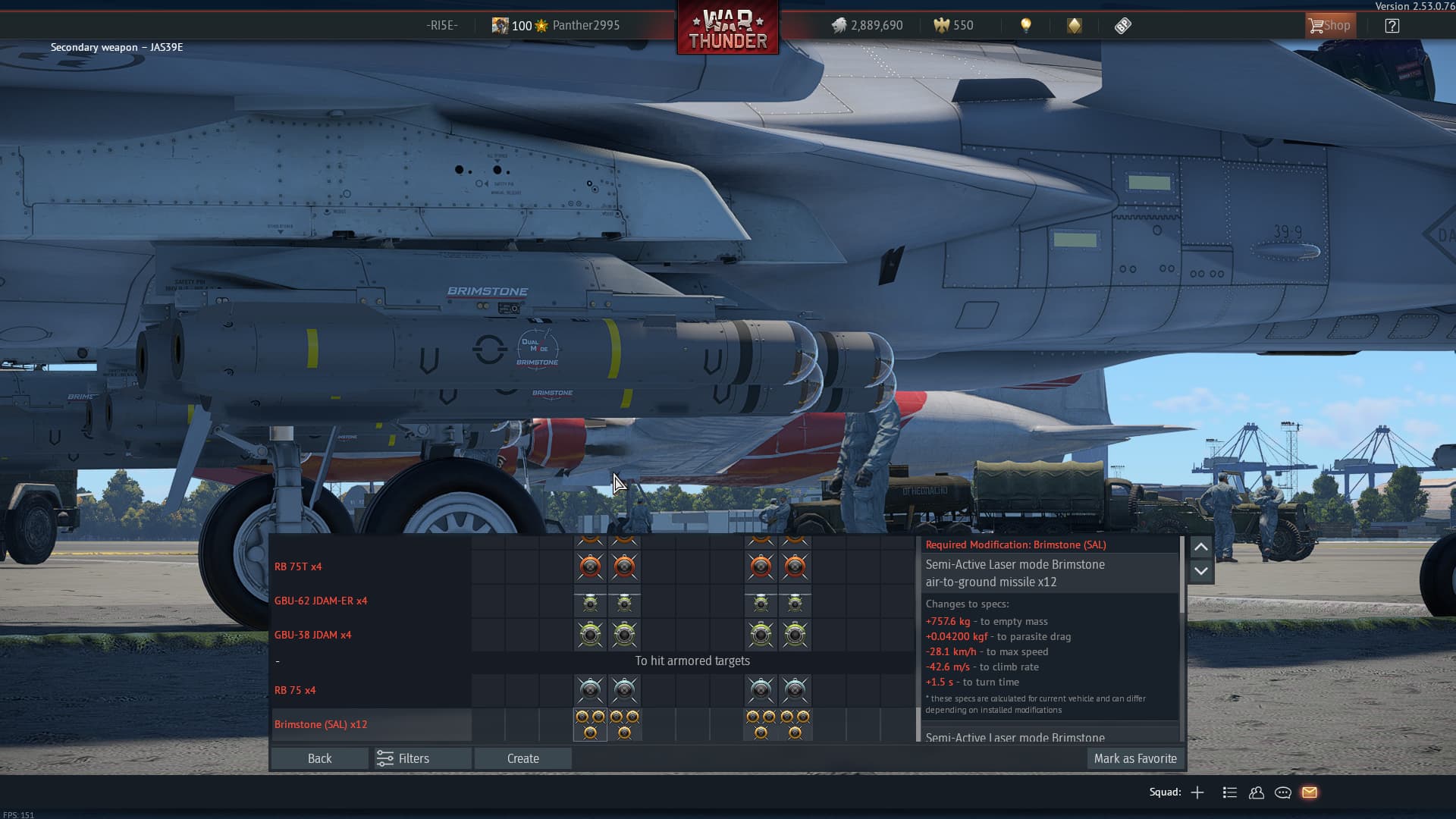Image resolution: width=1456 pixels, height=819 pixels.
Task: Click the lightbulb hints icon
Action: click(1026, 26)
